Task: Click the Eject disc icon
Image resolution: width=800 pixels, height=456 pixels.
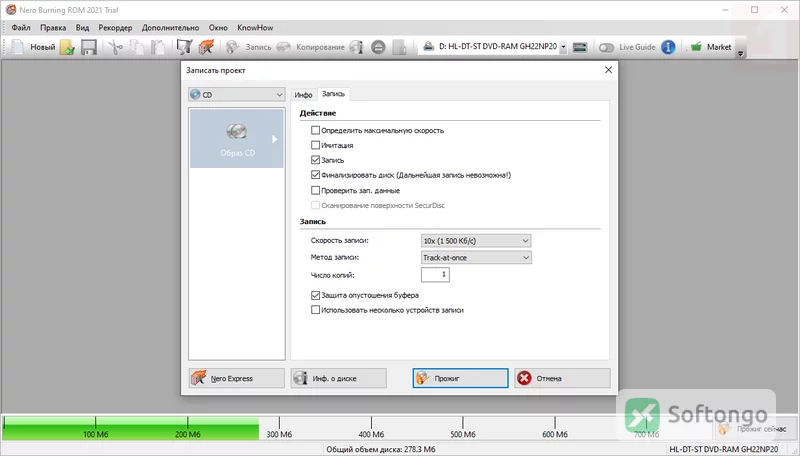Action: tap(378, 47)
